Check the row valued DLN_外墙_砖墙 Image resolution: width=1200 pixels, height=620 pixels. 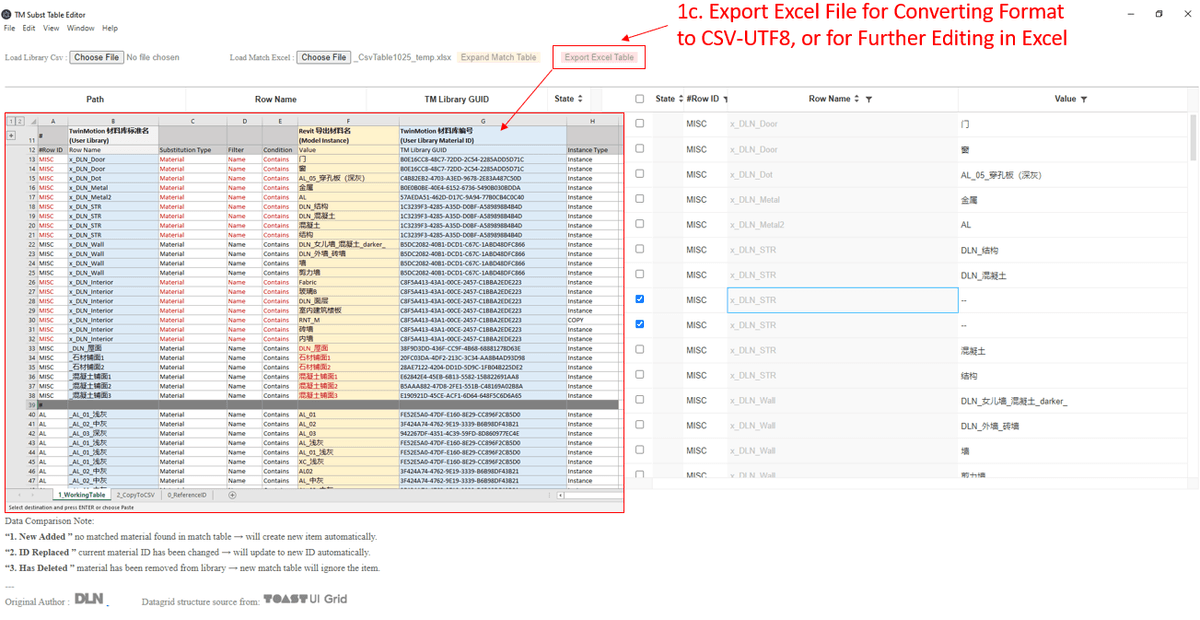(640, 424)
